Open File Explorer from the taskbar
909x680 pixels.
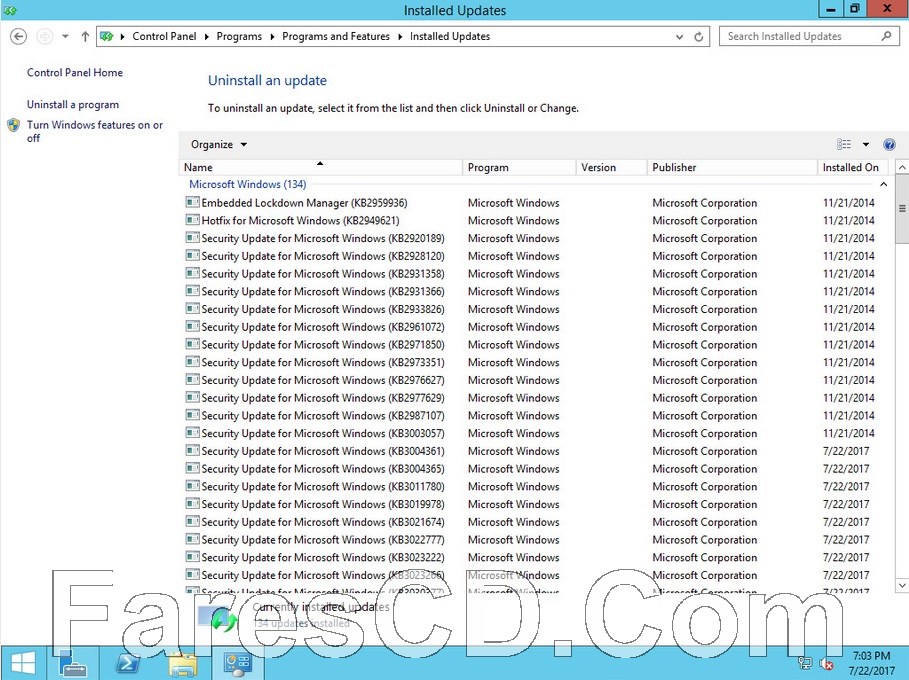[183, 664]
